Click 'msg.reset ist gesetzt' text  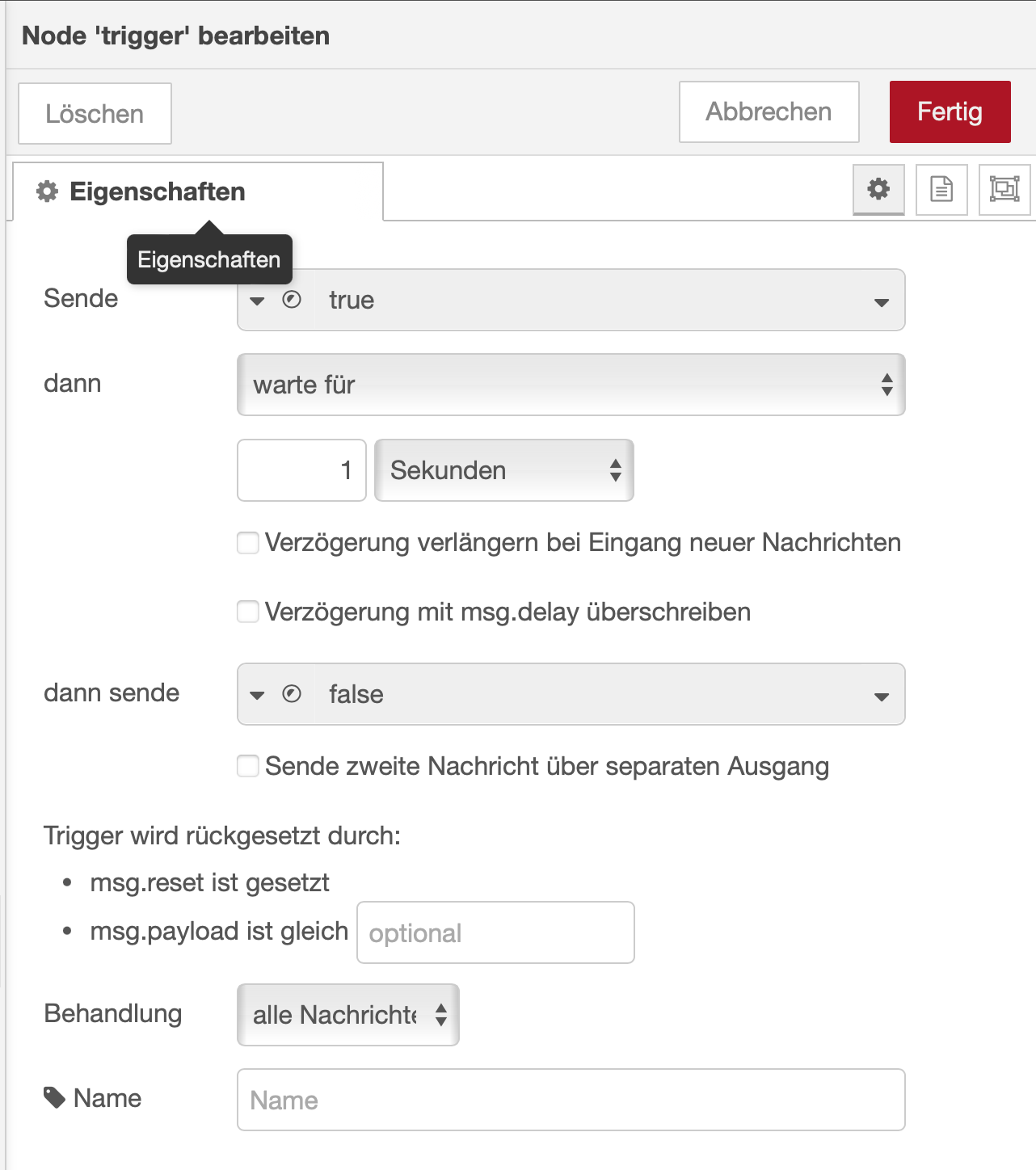click(209, 882)
